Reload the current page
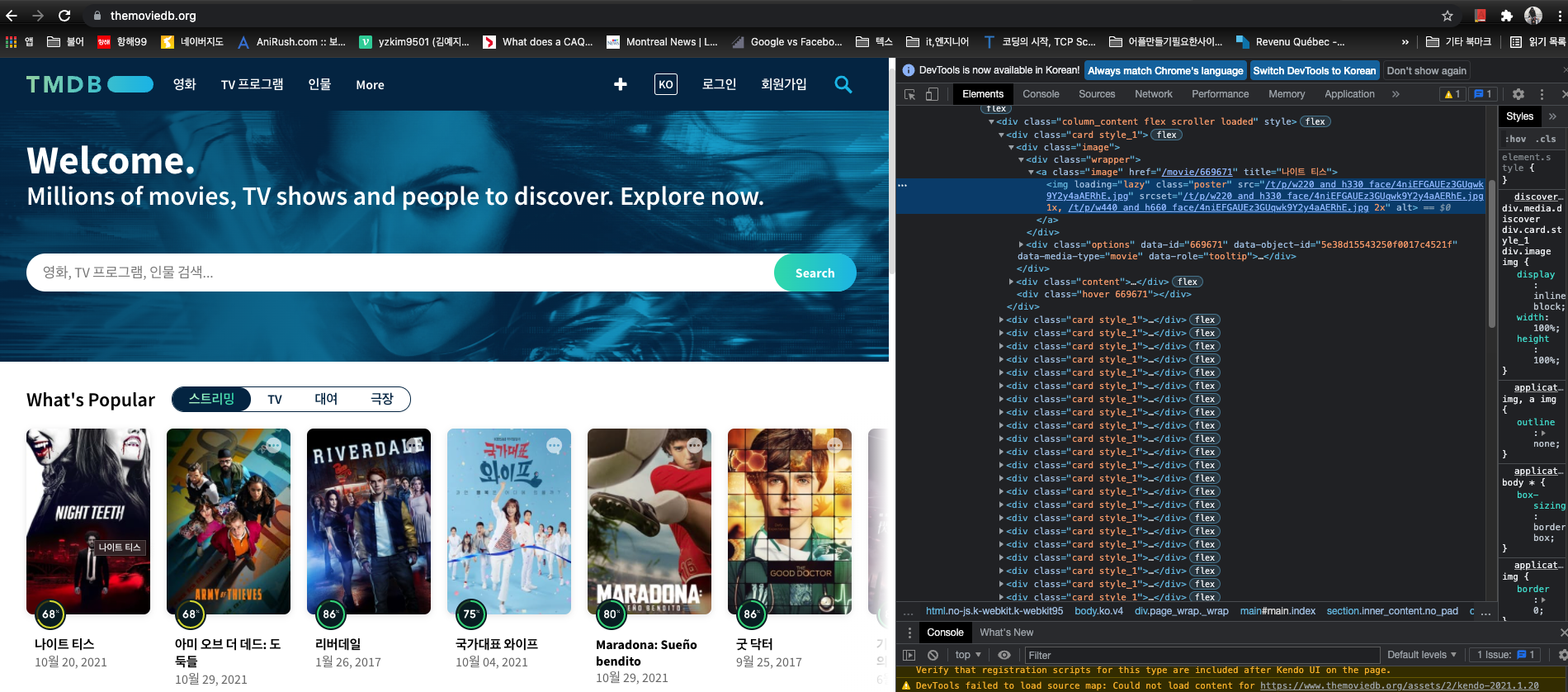The width and height of the screenshot is (1568, 692). click(x=64, y=16)
